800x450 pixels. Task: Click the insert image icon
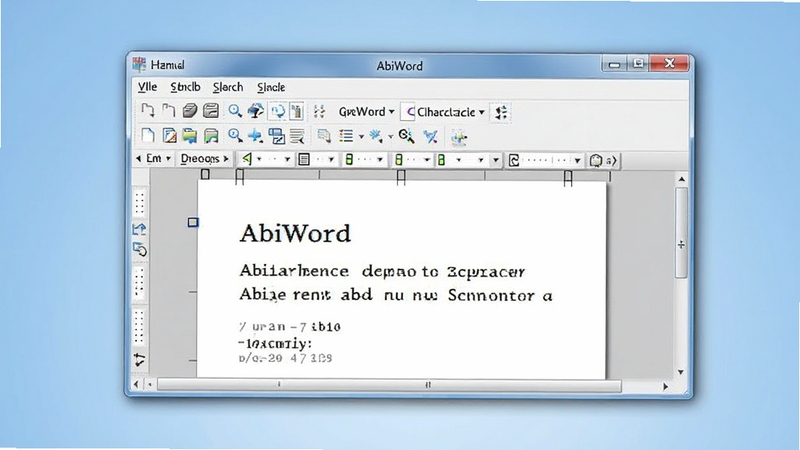click(459, 136)
